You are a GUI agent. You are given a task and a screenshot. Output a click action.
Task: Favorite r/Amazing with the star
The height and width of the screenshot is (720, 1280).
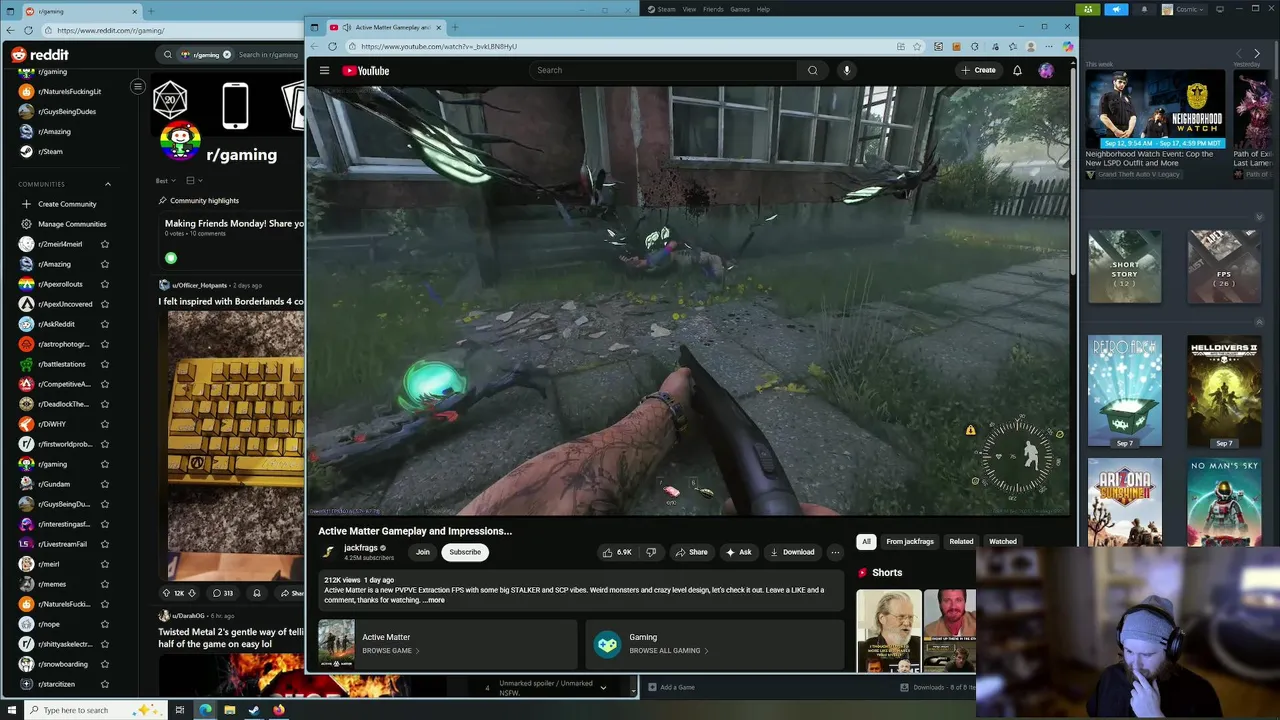coord(105,264)
